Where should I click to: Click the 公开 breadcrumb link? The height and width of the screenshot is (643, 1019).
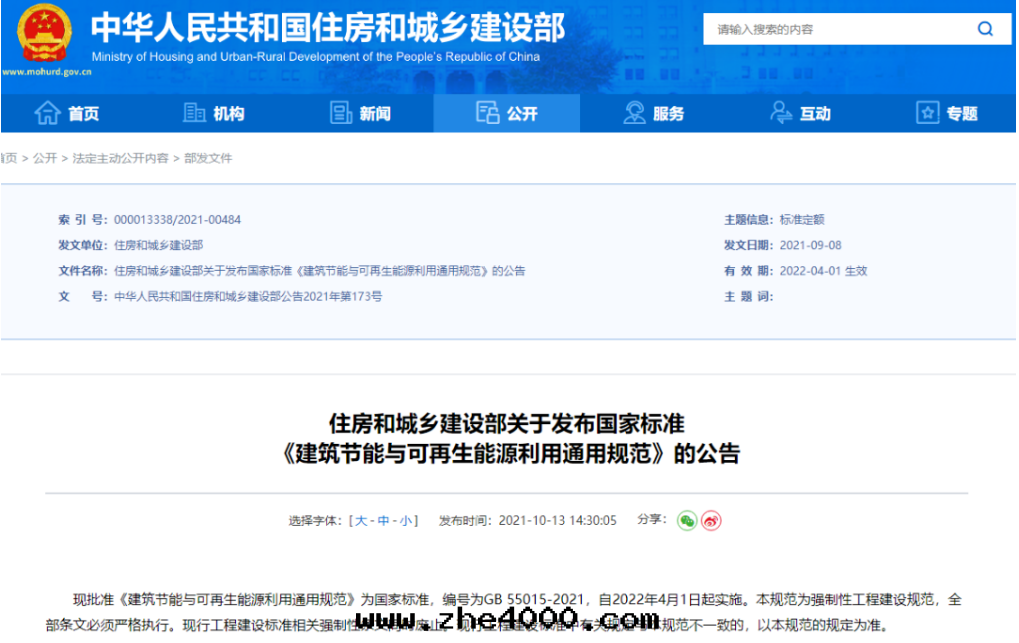click(45, 159)
